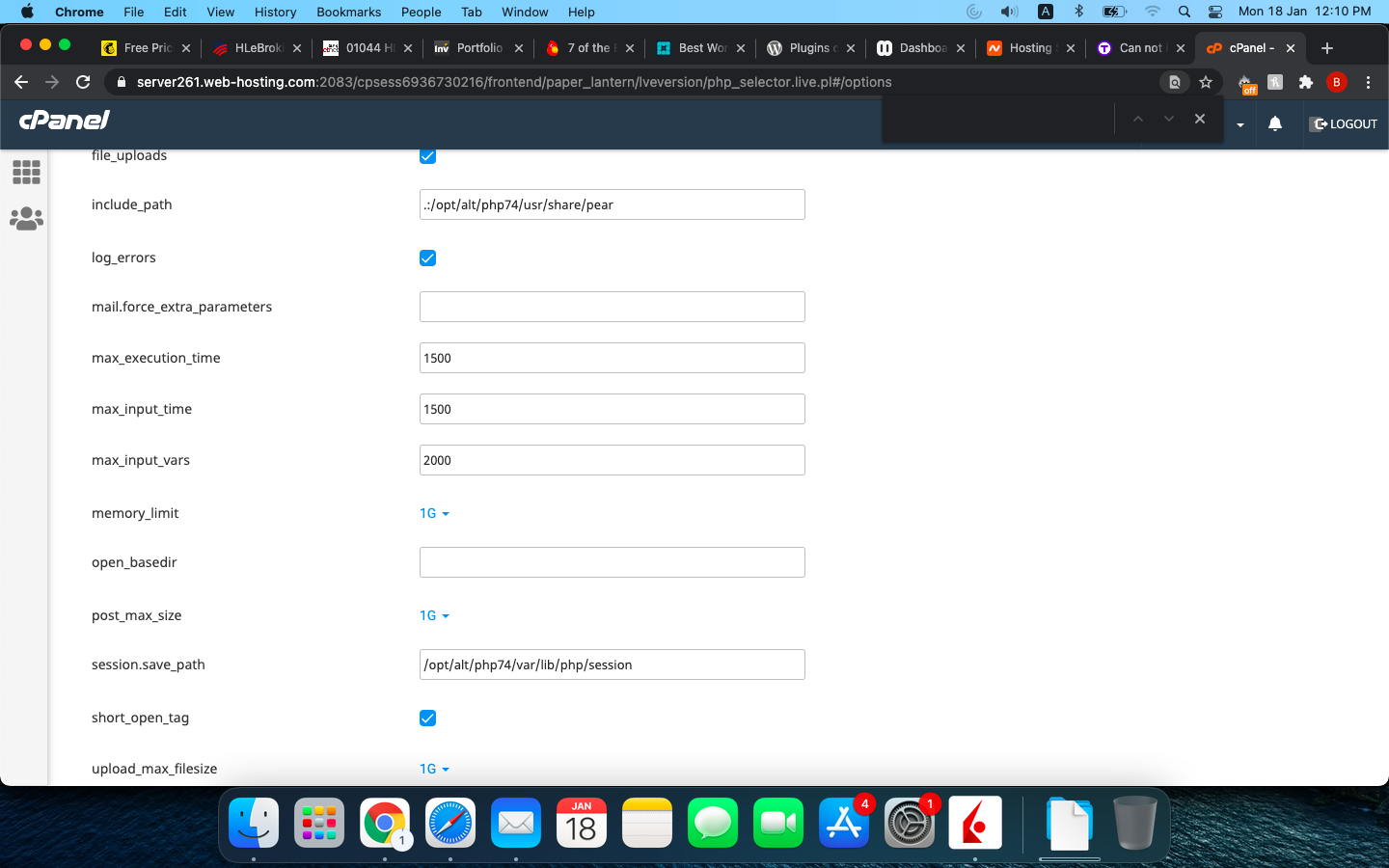Click the max_input_time field
Viewport: 1389px width, 868px height.
pos(613,409)
